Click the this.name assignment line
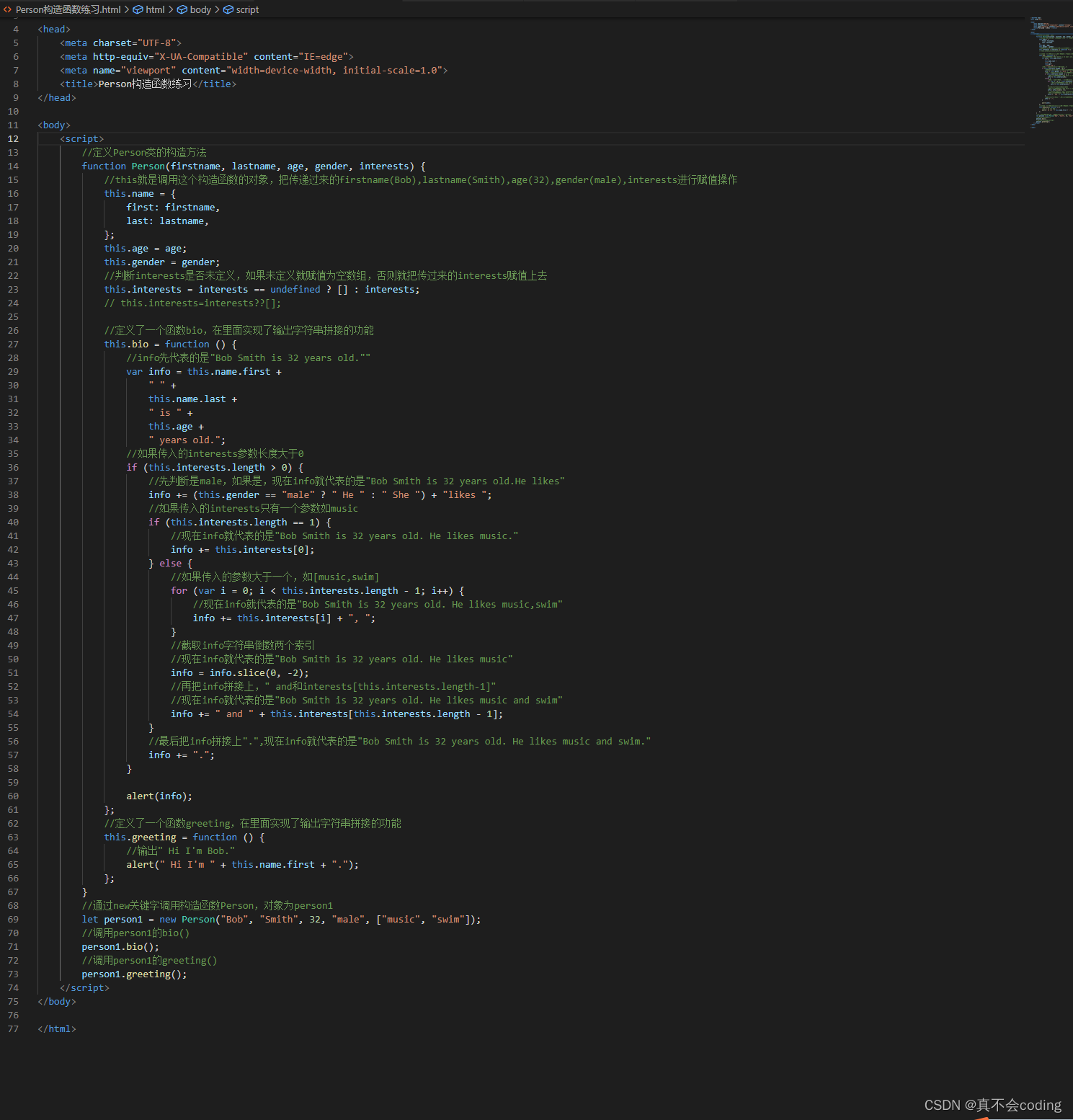 click(140, 193)
